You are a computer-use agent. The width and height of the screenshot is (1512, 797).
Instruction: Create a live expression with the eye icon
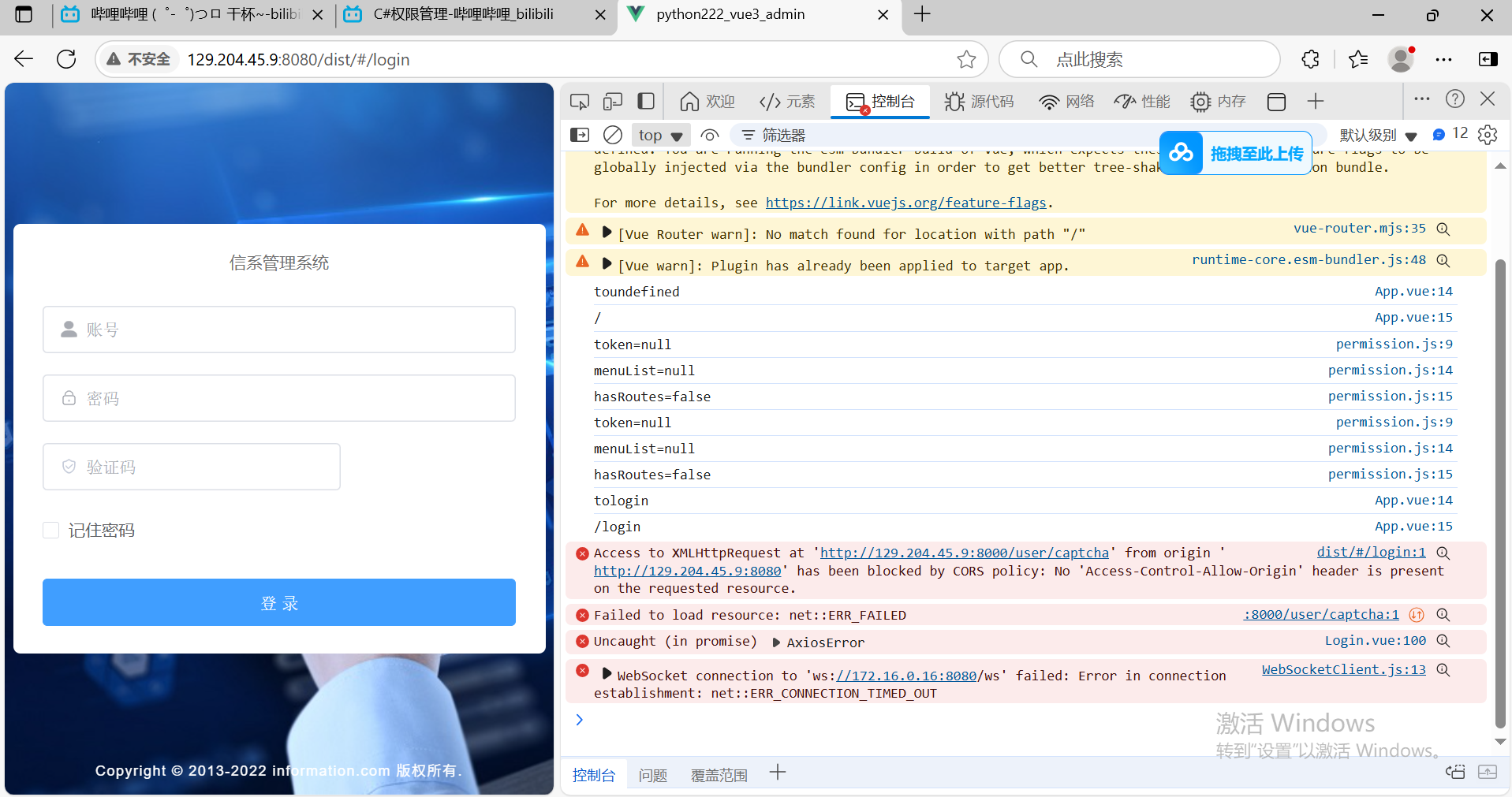(x=711, y=135)
